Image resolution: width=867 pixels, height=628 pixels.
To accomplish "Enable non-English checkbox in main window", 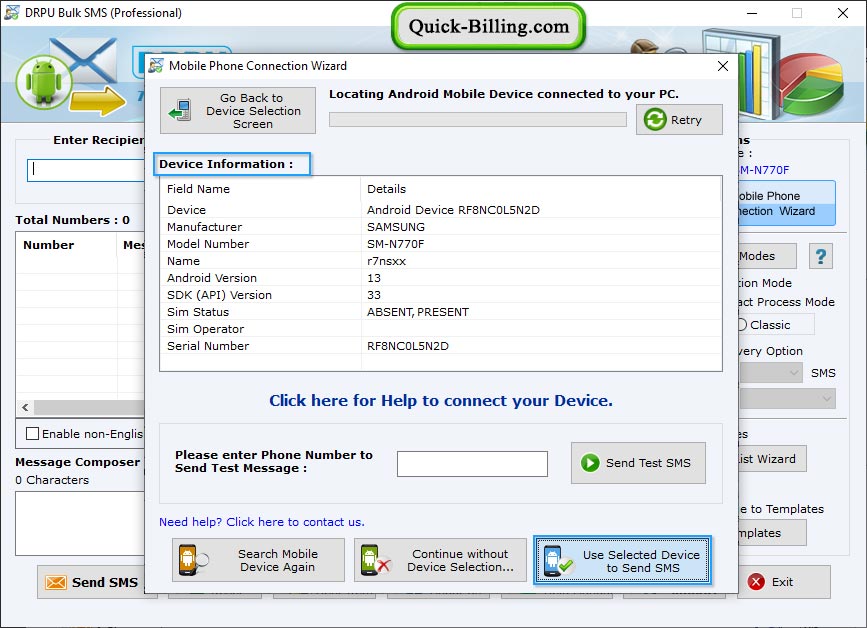I will pyautogui.click(x=33, y=433).
